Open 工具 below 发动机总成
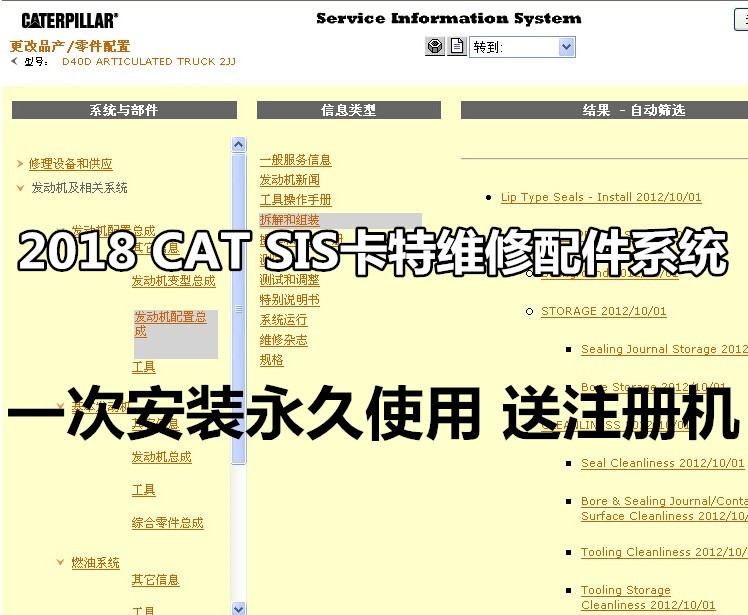 pos(144,490)
